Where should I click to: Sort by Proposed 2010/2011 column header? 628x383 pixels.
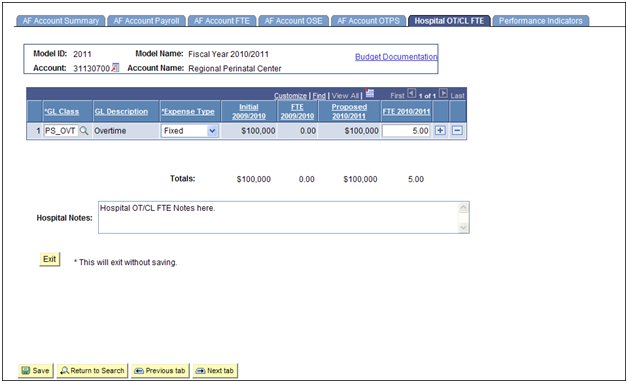[x=349, y=111]
